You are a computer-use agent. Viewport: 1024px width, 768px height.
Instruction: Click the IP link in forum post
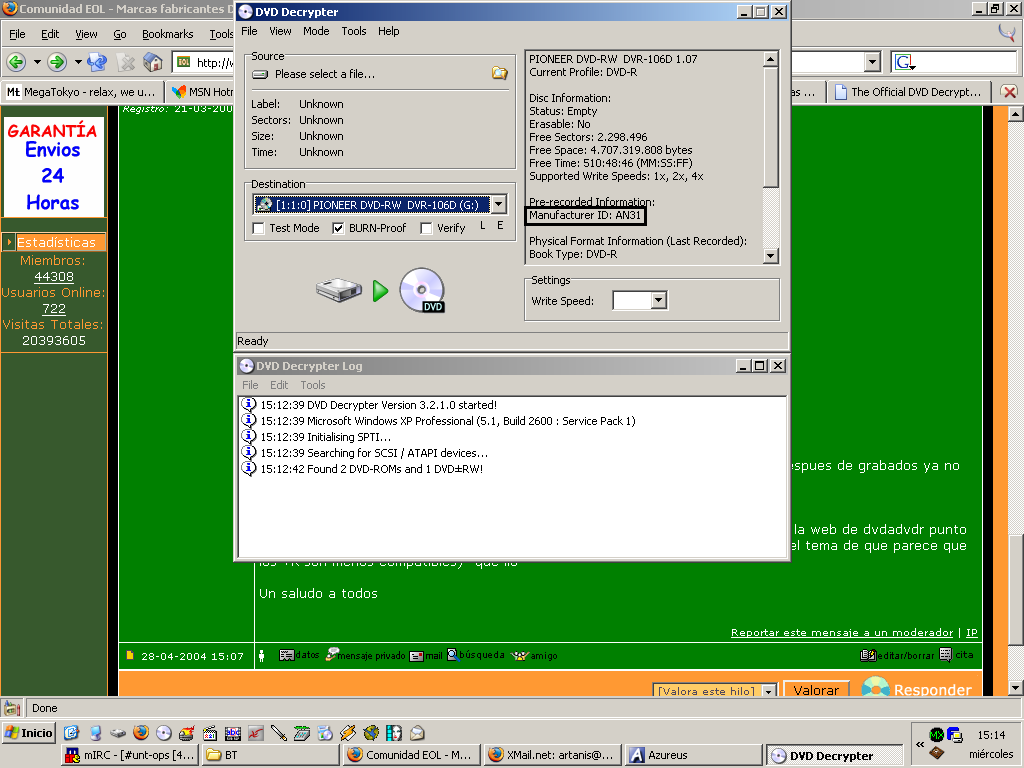pyautogui.click(x=972, y=632)
